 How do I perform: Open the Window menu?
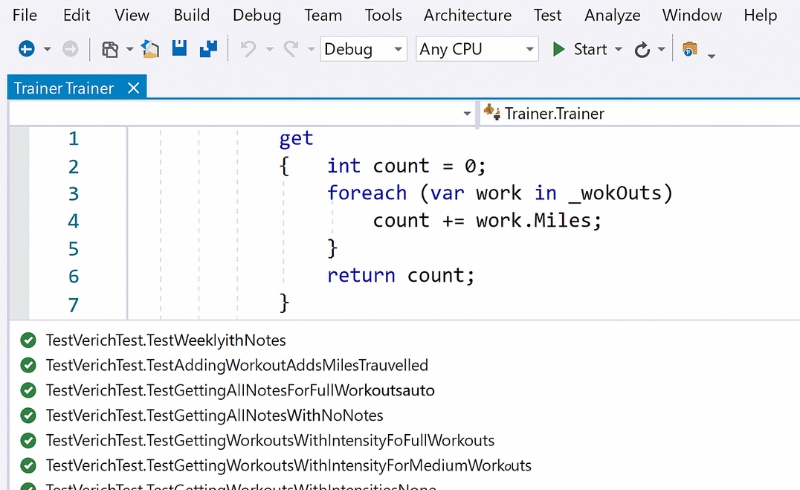692,15
